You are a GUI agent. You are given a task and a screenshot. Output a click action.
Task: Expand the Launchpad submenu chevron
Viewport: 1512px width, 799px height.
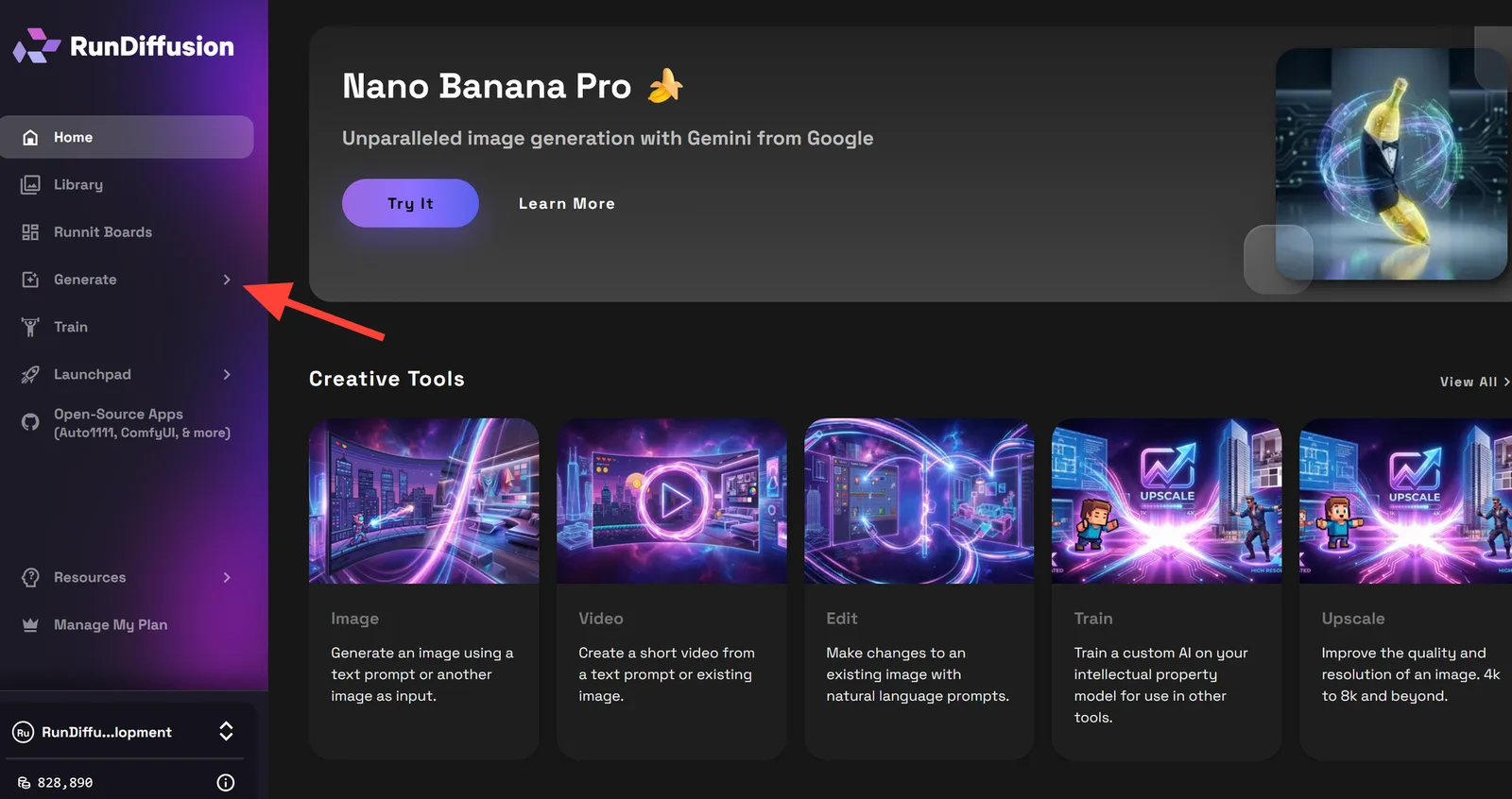click(x=227, y=374)
